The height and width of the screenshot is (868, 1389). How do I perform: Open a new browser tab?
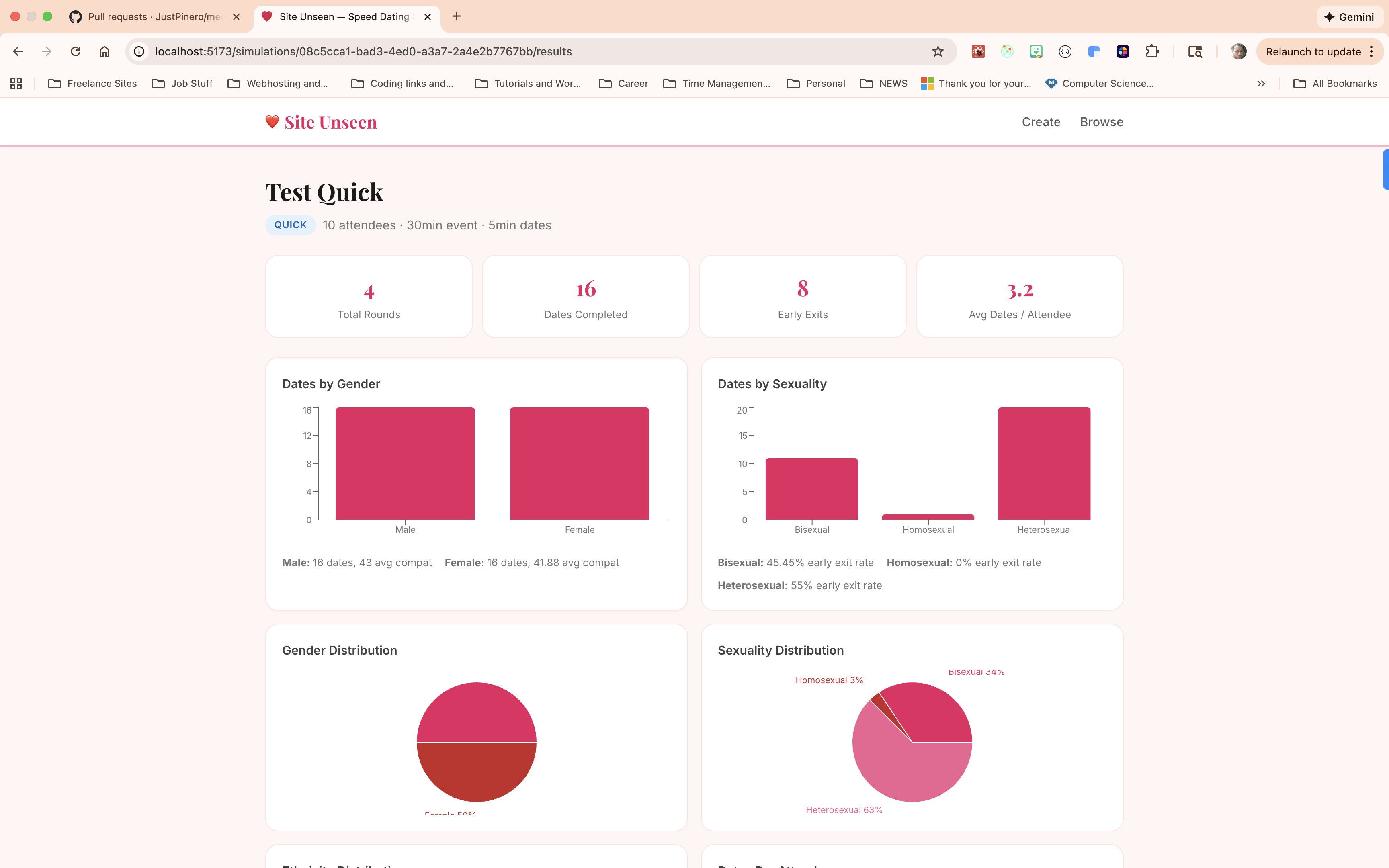coord(456,16)
